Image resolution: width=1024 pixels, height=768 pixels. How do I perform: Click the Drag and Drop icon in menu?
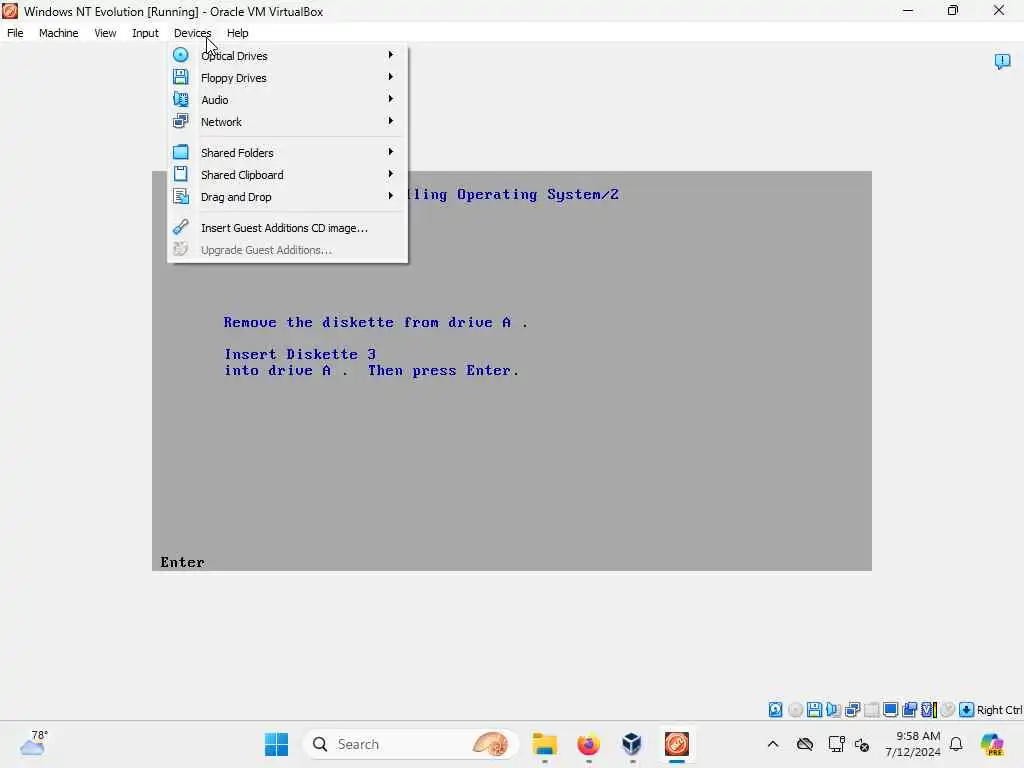click(x=180, y=197)
